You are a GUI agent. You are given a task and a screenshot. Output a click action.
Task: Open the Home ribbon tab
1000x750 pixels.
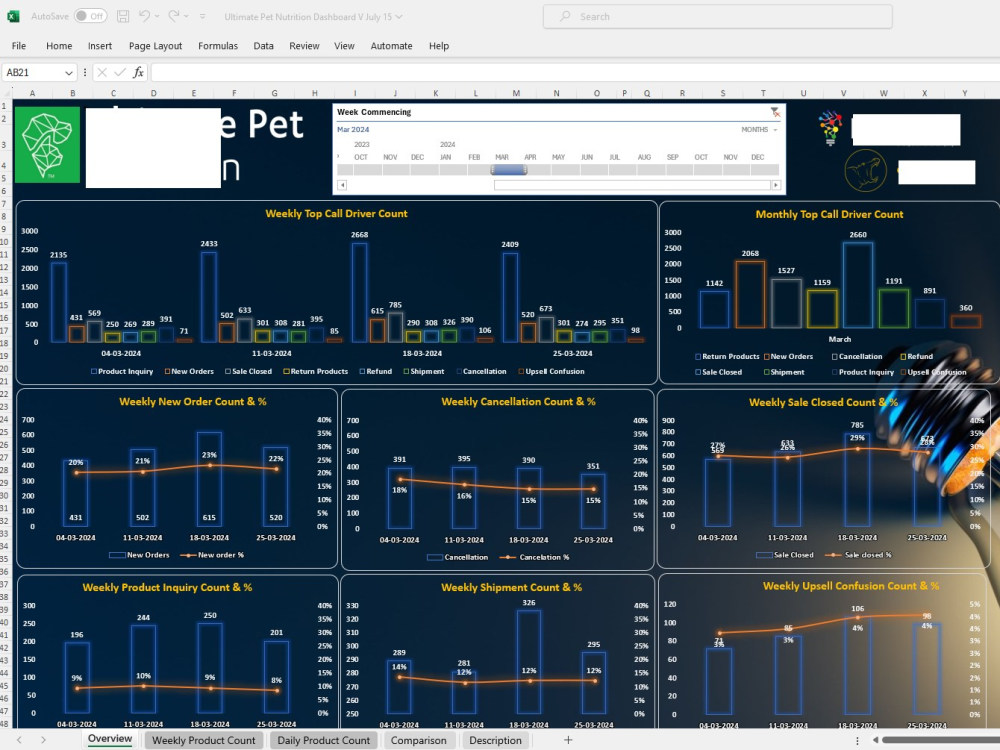(59, 46)
